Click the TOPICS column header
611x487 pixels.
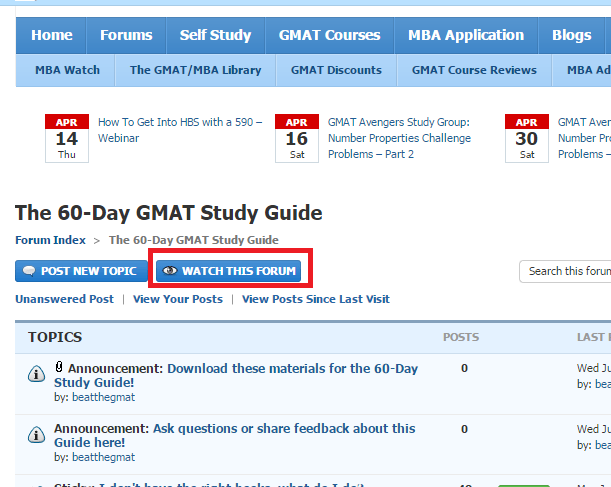tap(55, 337)
